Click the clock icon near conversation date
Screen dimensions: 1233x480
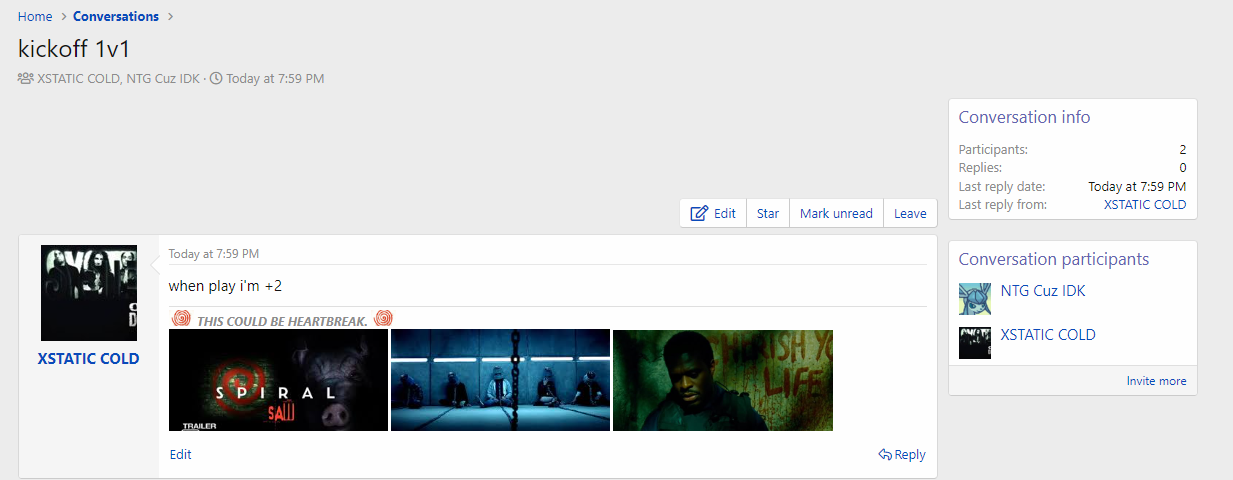tap(216, 78)
